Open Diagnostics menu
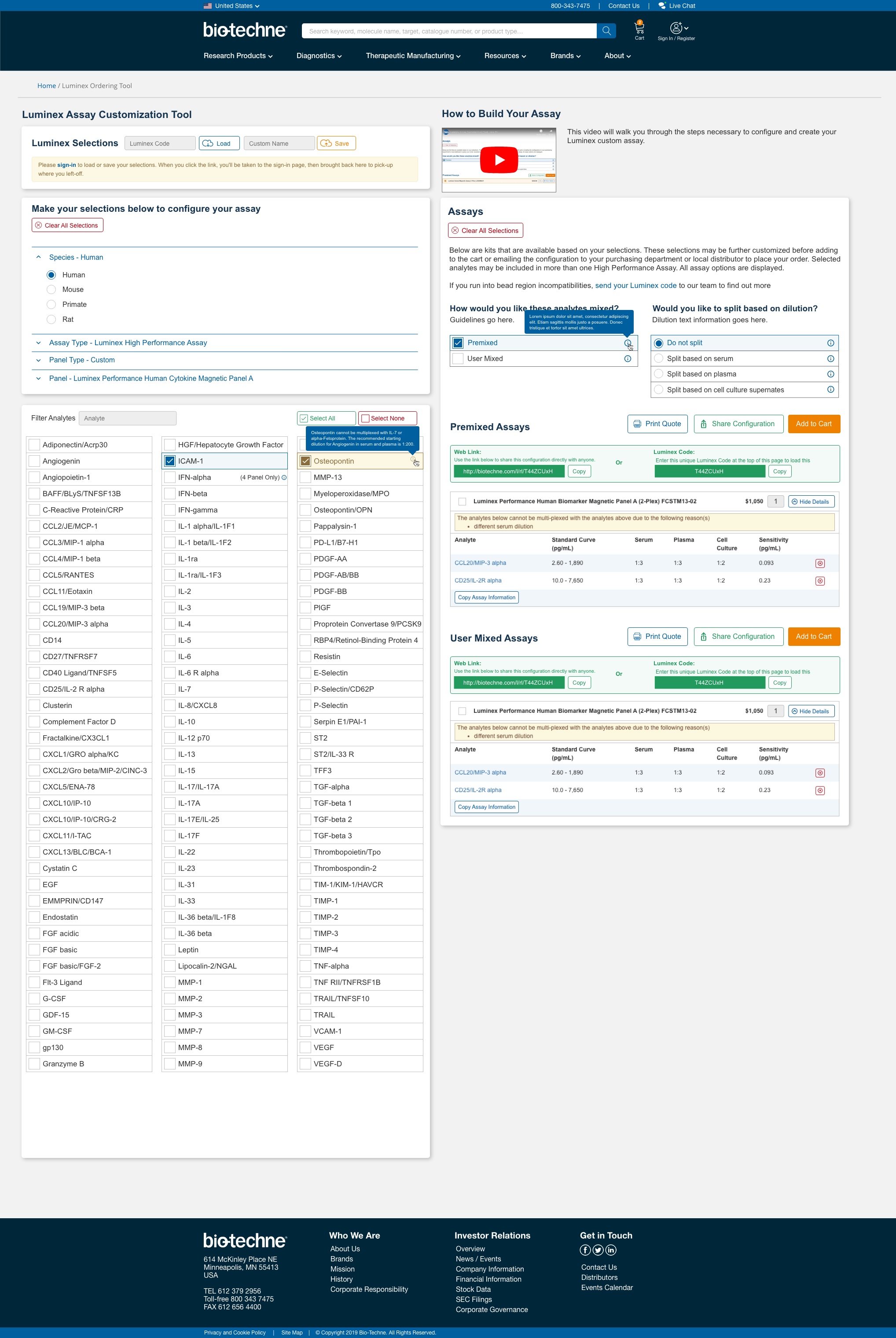This screenshot has width=896, height=1338. [319, 56]
